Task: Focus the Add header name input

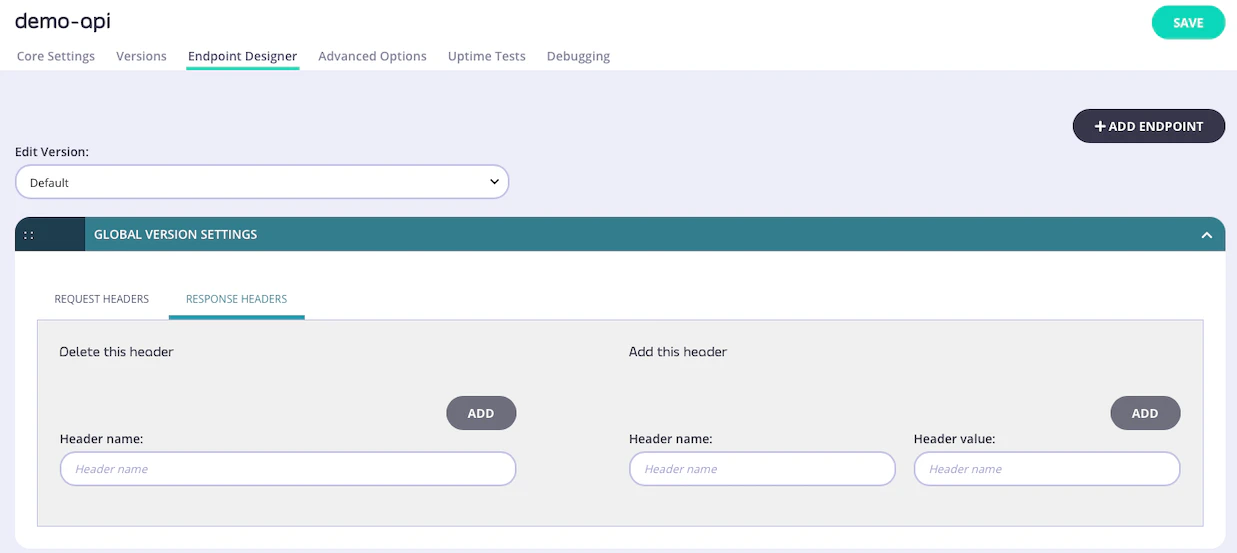Action: click(x=762, y=469)
